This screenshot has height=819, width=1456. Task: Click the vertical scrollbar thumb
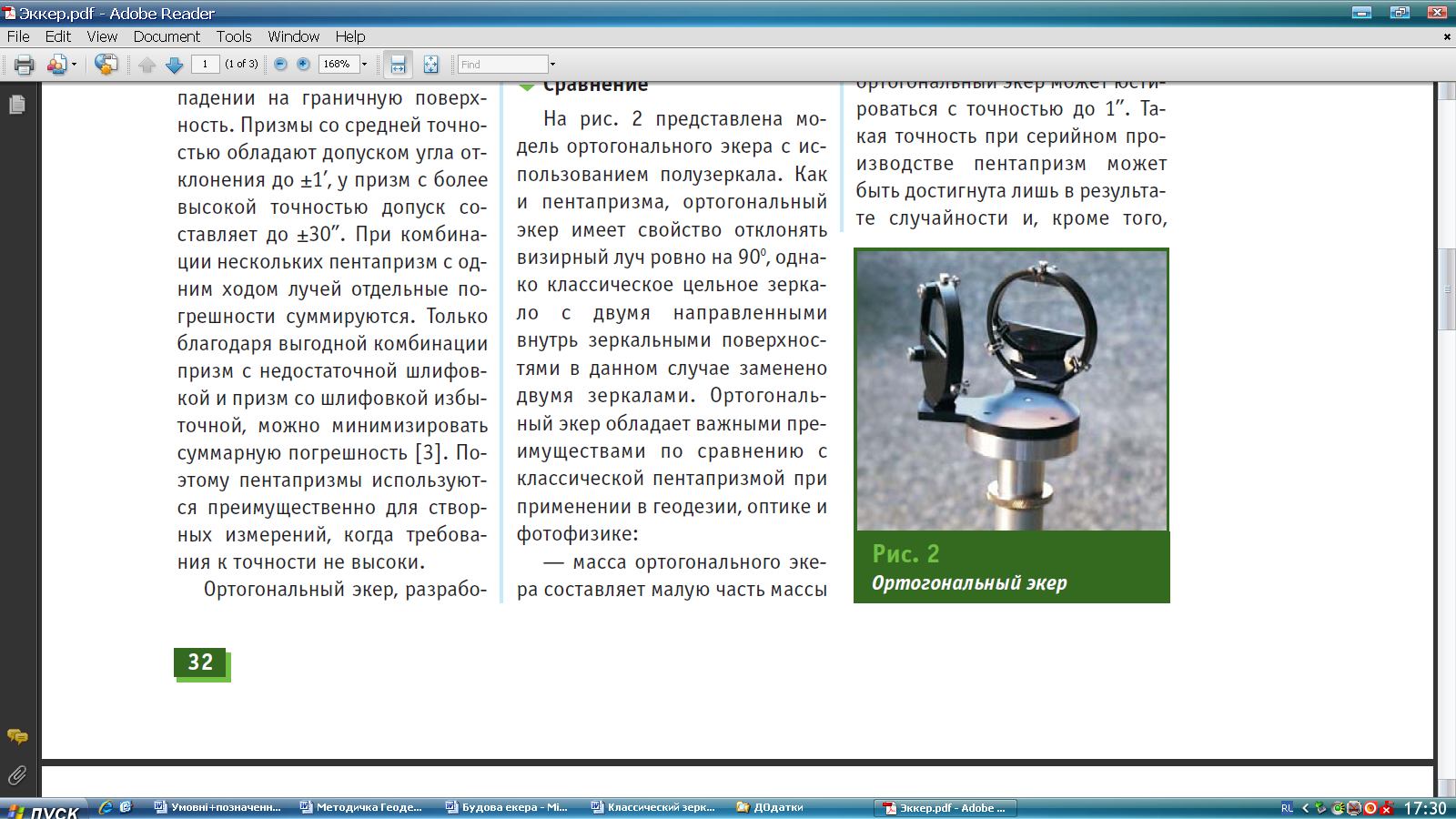[x=1446, y=288]
